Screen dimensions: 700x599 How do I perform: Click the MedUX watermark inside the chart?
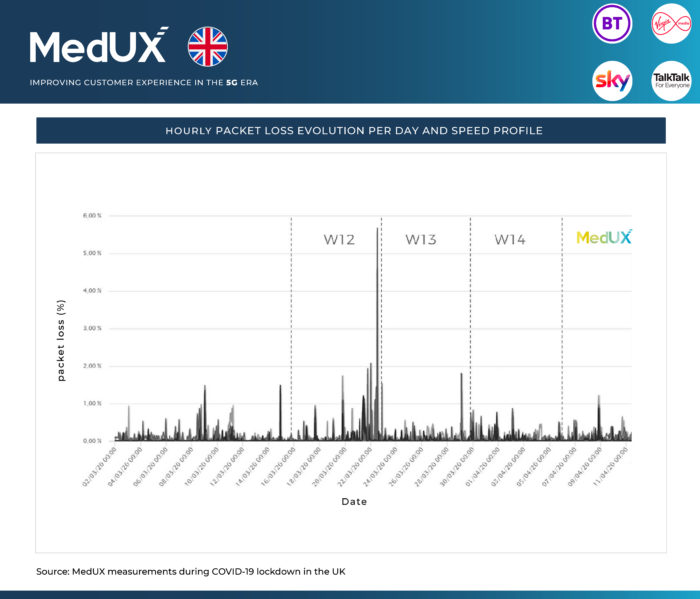604,238
